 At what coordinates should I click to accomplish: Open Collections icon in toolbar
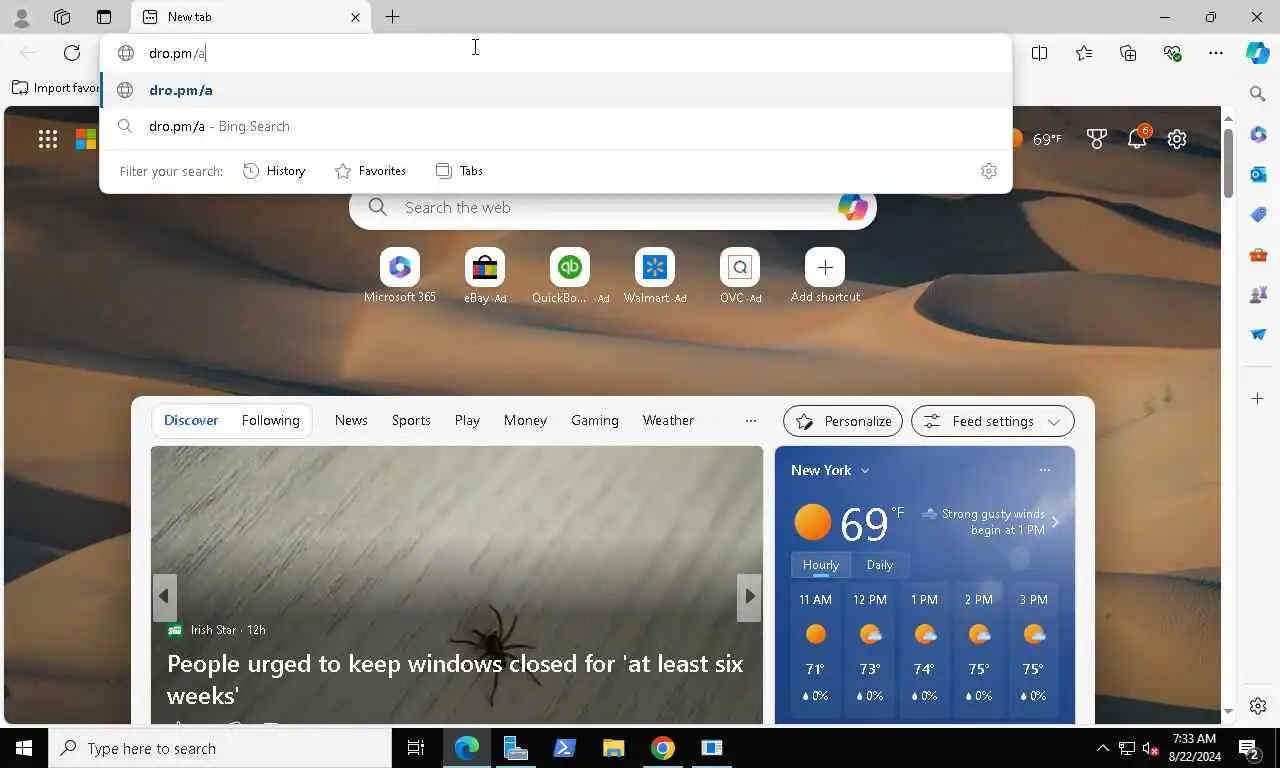click(1128, 53)
